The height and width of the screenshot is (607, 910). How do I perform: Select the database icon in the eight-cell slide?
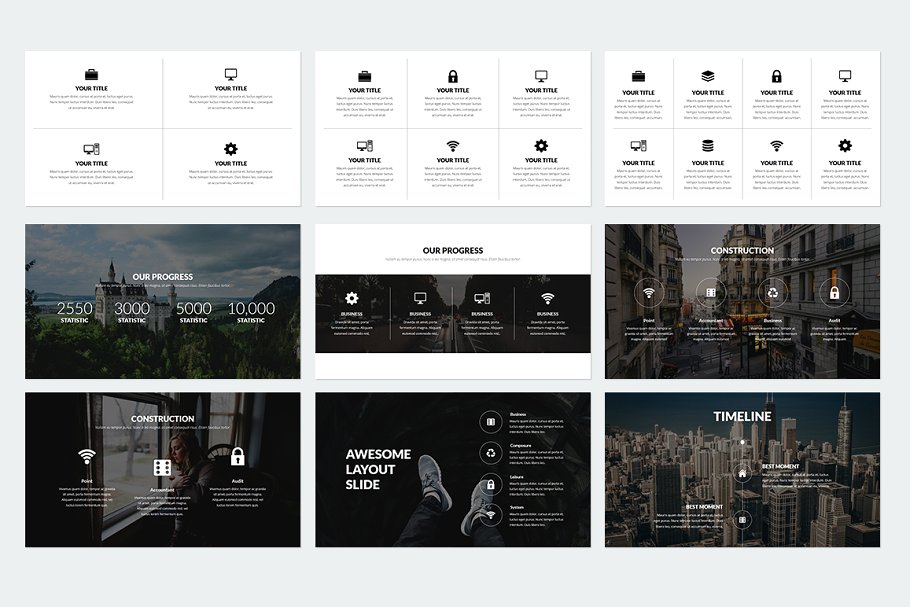click(707, 146)
